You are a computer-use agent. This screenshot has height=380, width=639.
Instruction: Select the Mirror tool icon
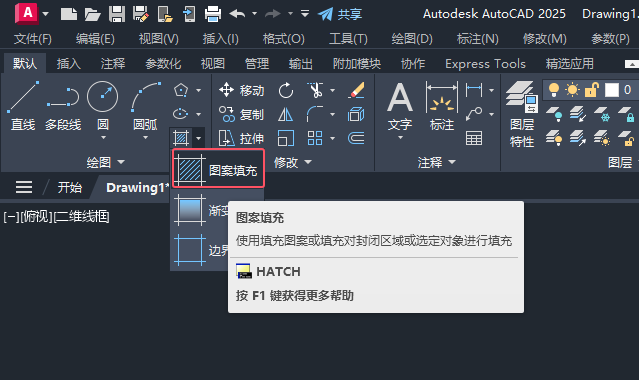point(285,115)
